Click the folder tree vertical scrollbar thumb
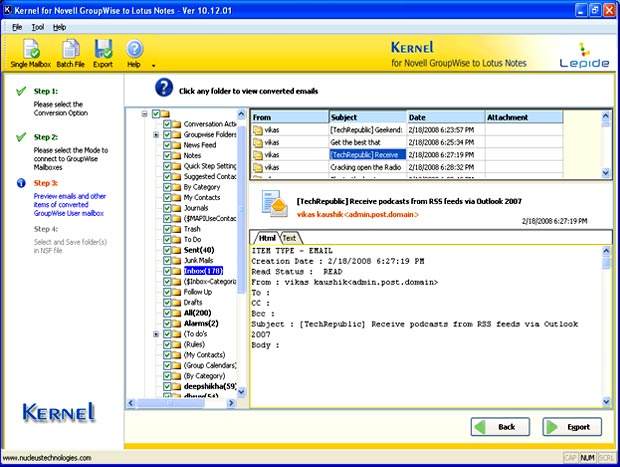This screenshot has height=467, width=620. click(x=241, y=210)
